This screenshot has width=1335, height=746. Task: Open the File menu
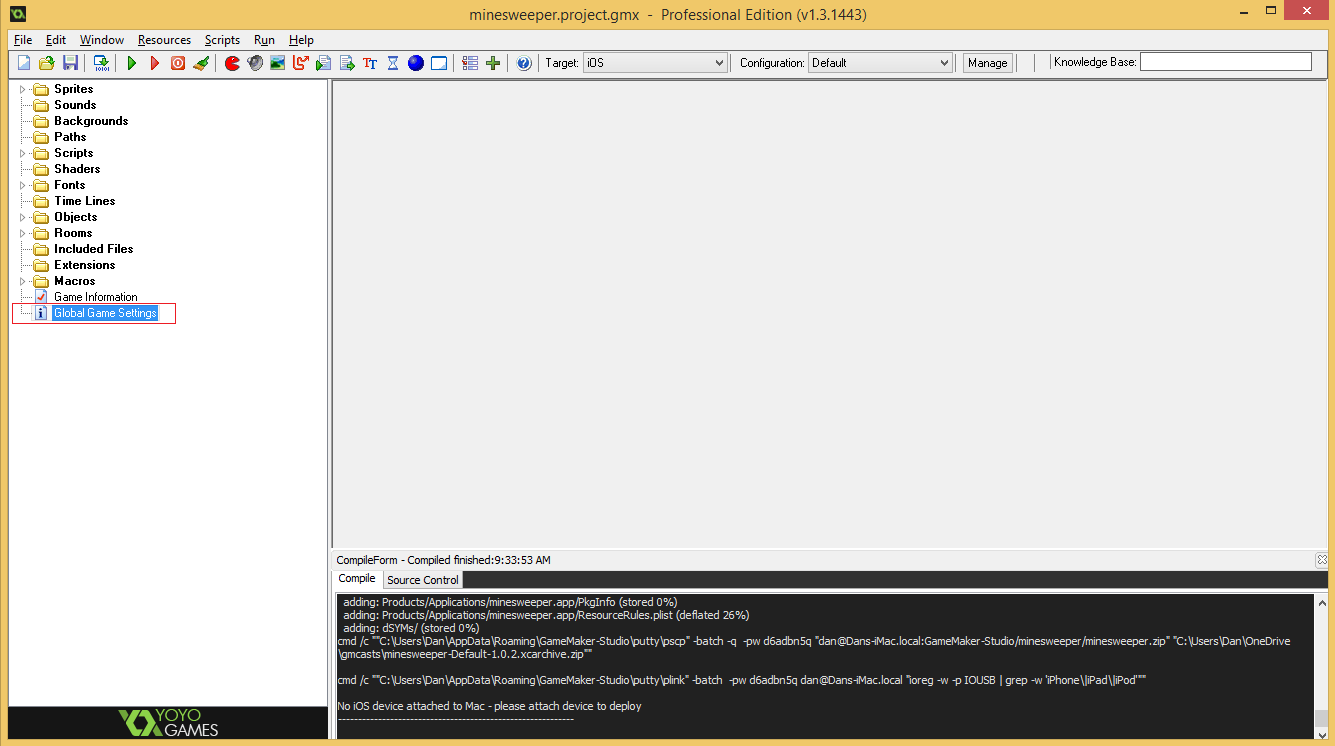pyautogui.click(x=23, y=40)
